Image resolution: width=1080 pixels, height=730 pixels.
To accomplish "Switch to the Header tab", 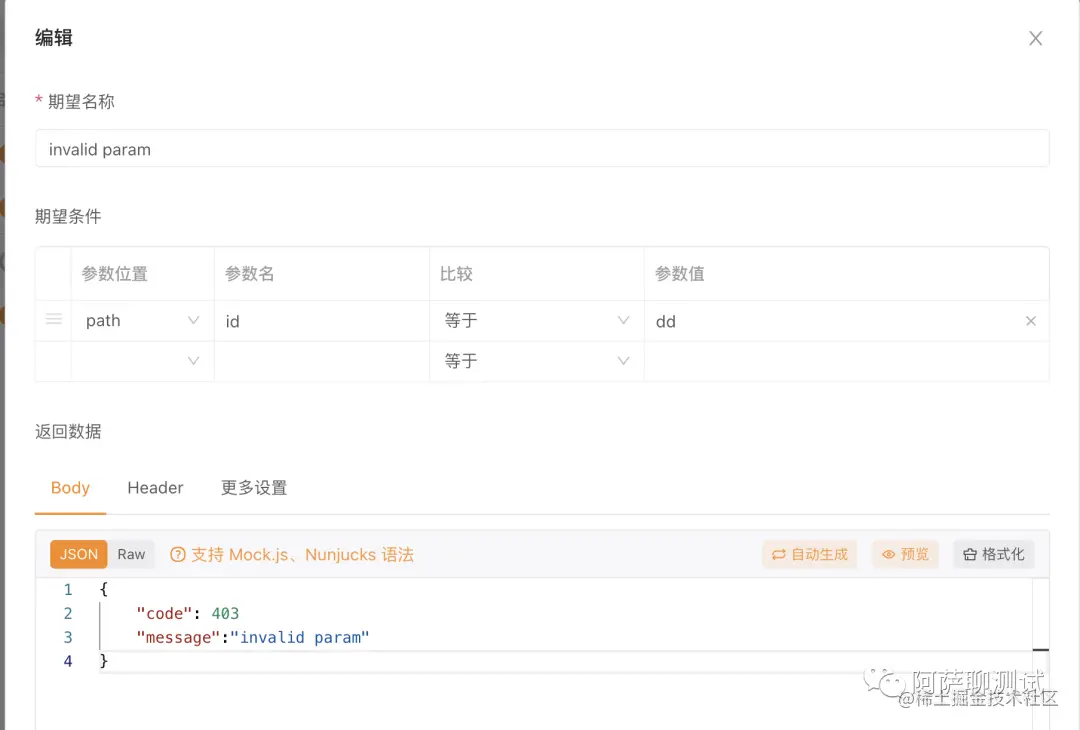I will coord(156,488).
